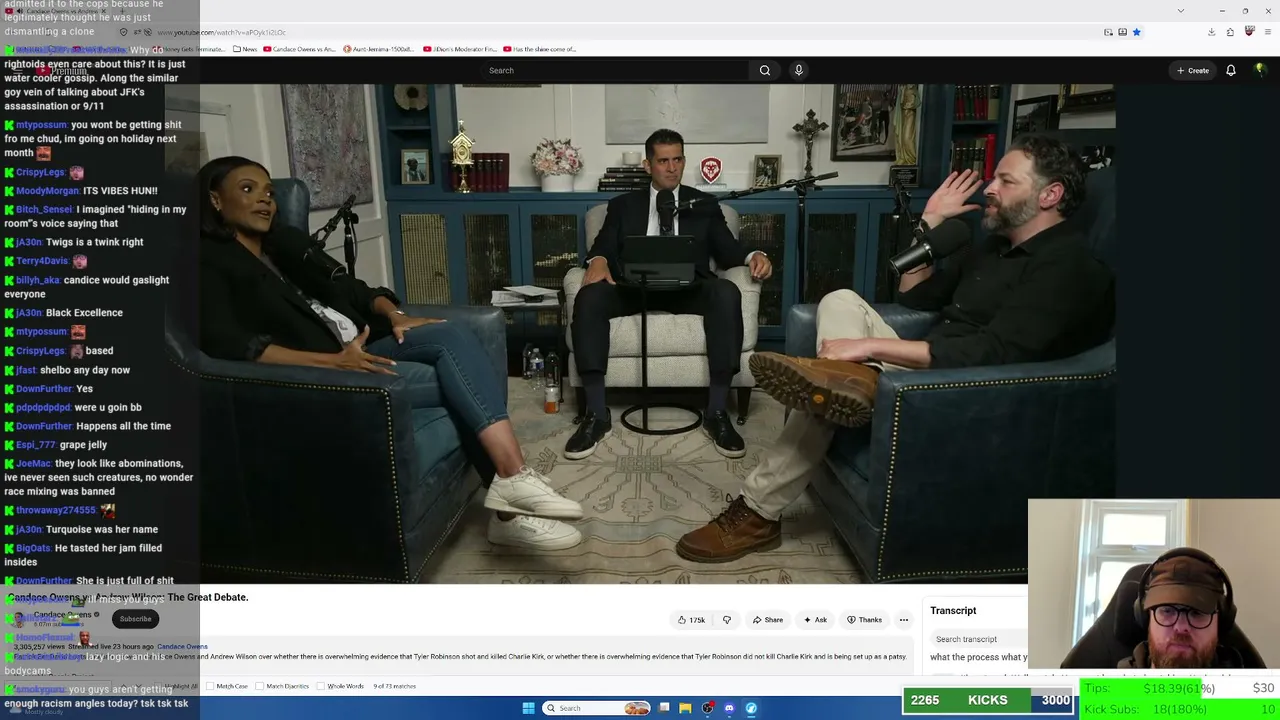
Task: Open File Explorer from the taskbar
Action: [x=685, y=708]
